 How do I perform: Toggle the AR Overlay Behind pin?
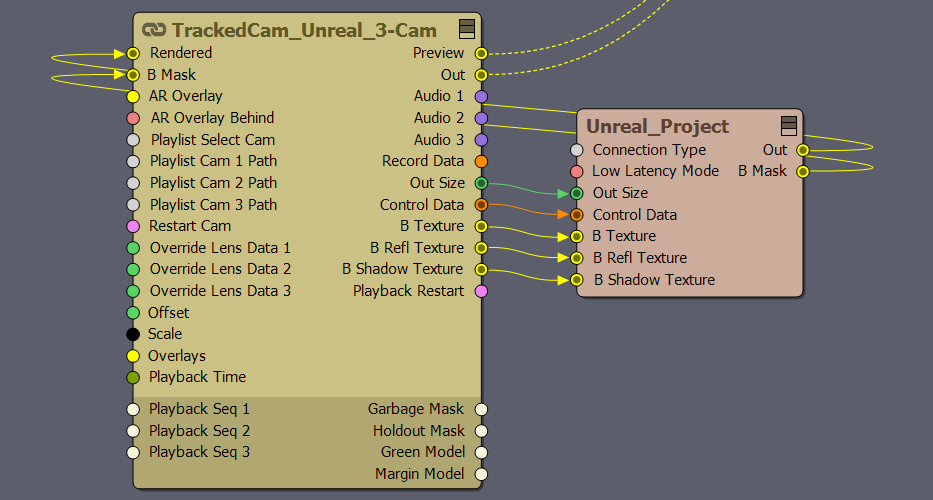pyautogui.click(x=133, y=118)
